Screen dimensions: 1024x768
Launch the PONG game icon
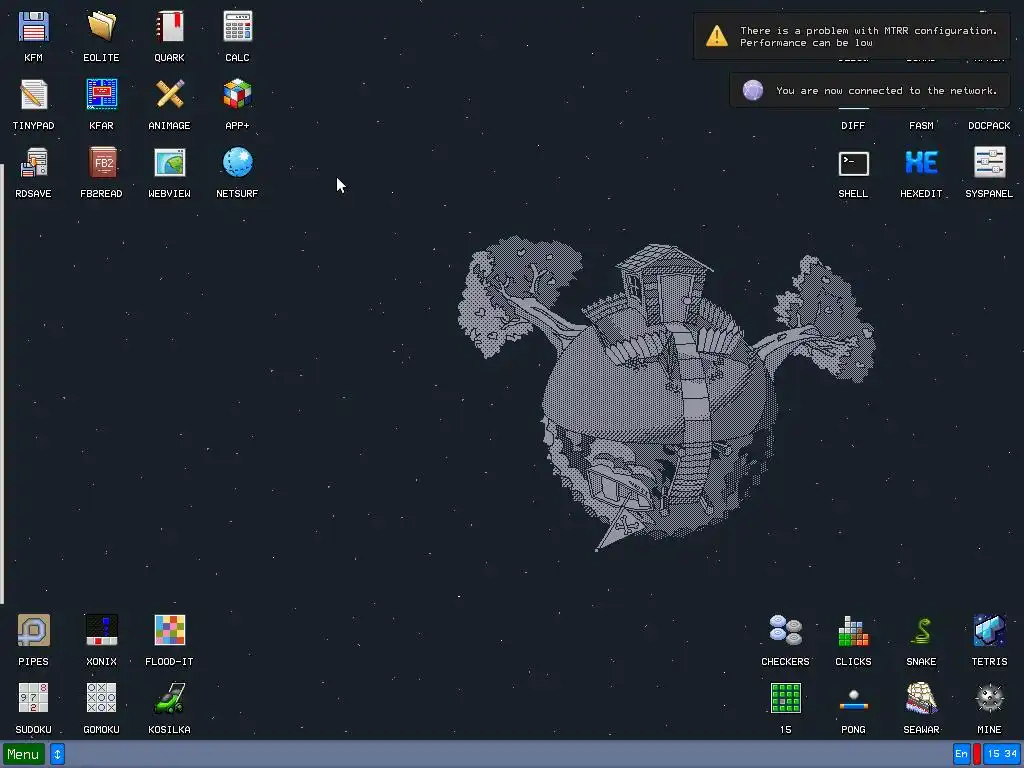click(x=854, y=699)
